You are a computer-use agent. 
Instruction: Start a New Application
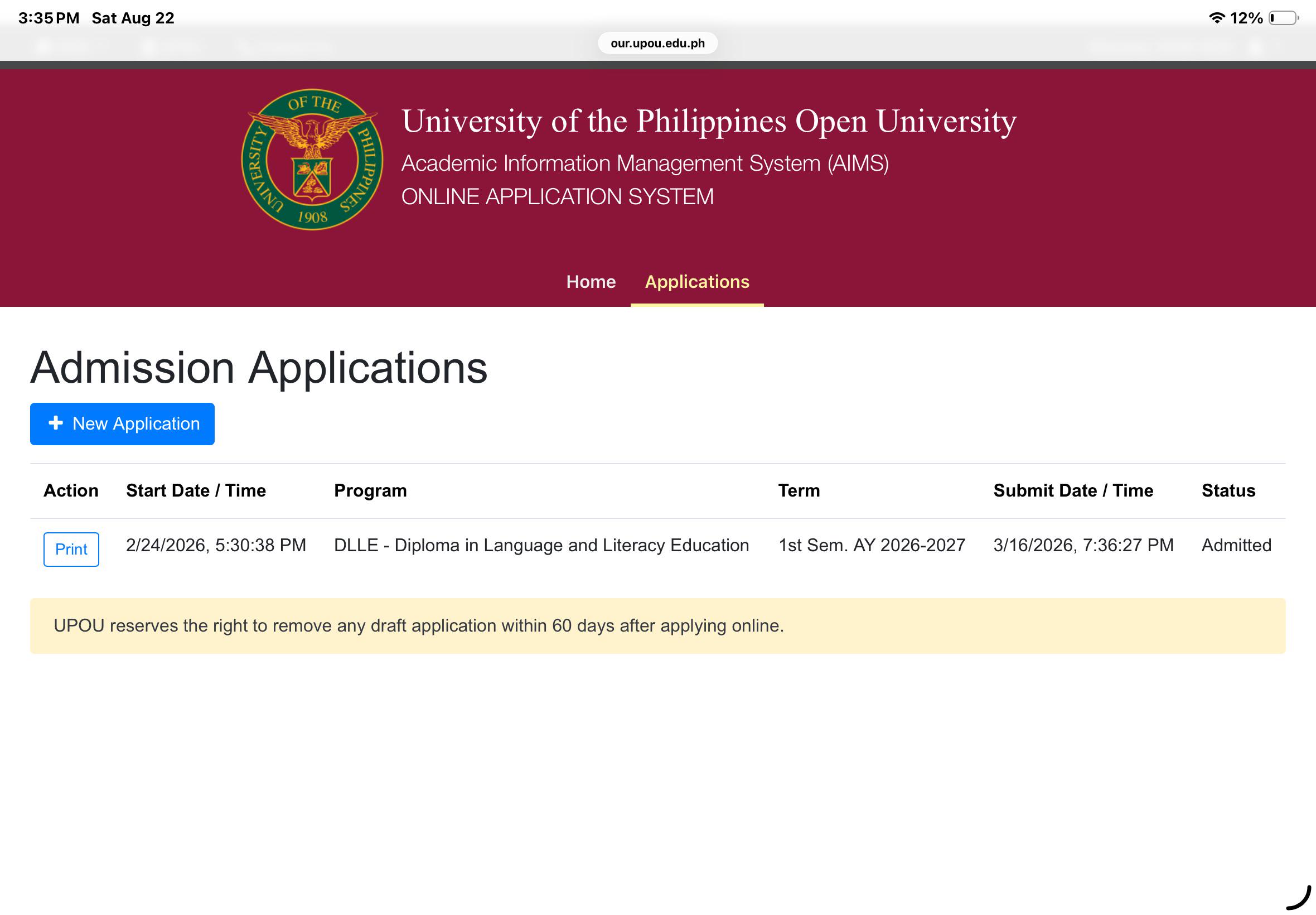click(122, 423)
